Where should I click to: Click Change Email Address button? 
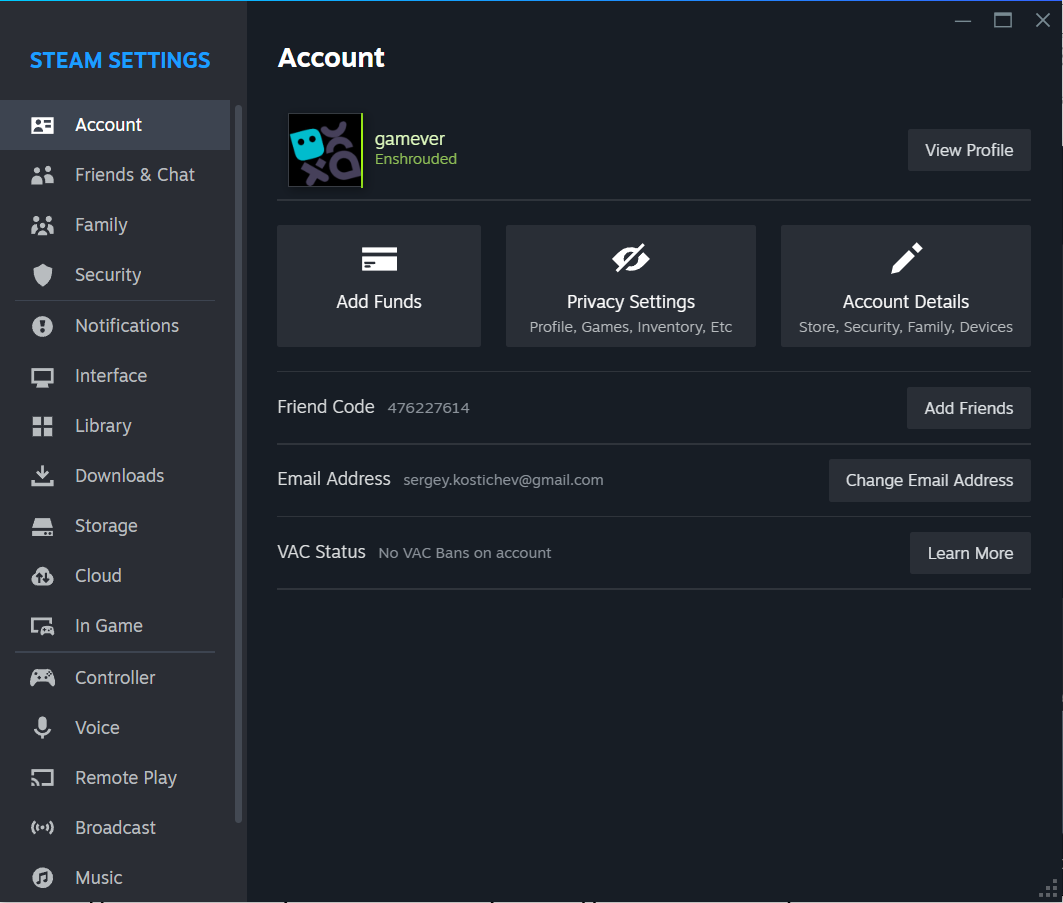[x=929, y=480]
